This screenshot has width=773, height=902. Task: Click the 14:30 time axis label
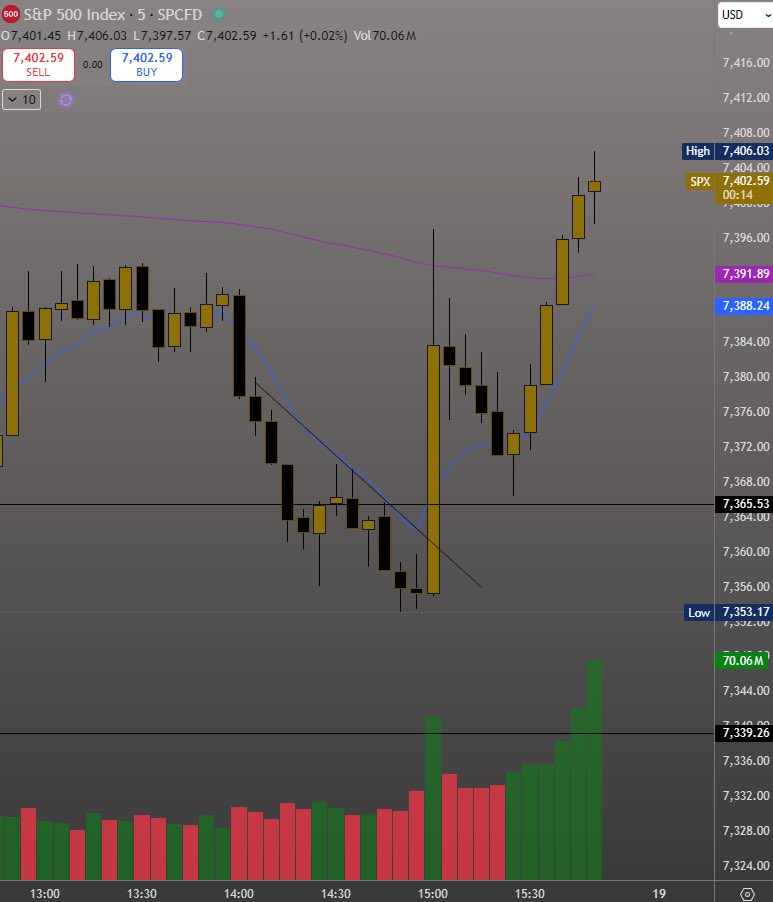[336, 893]
